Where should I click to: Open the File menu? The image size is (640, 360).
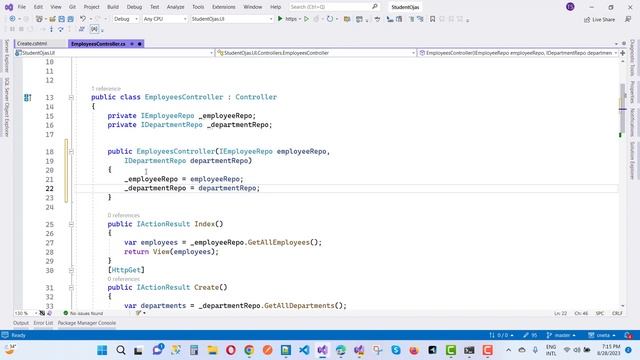click(22, 7)
